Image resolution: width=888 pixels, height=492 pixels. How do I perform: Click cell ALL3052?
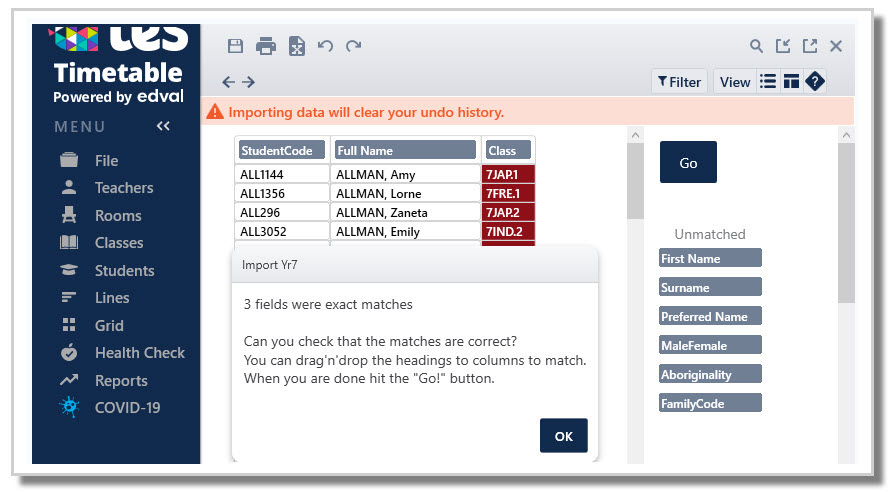tap(282, 232)
